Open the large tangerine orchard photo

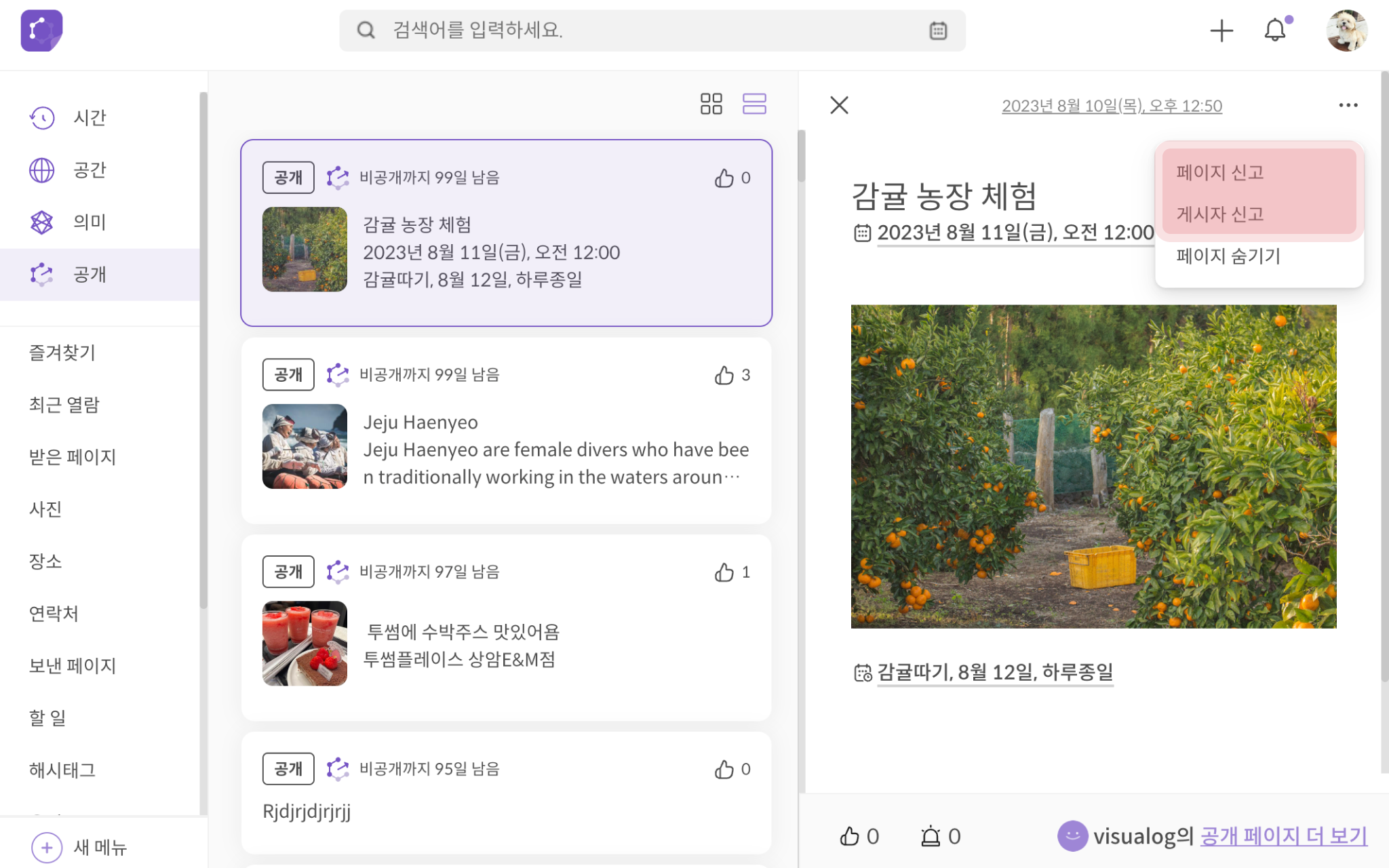[x=1093, y=467]
